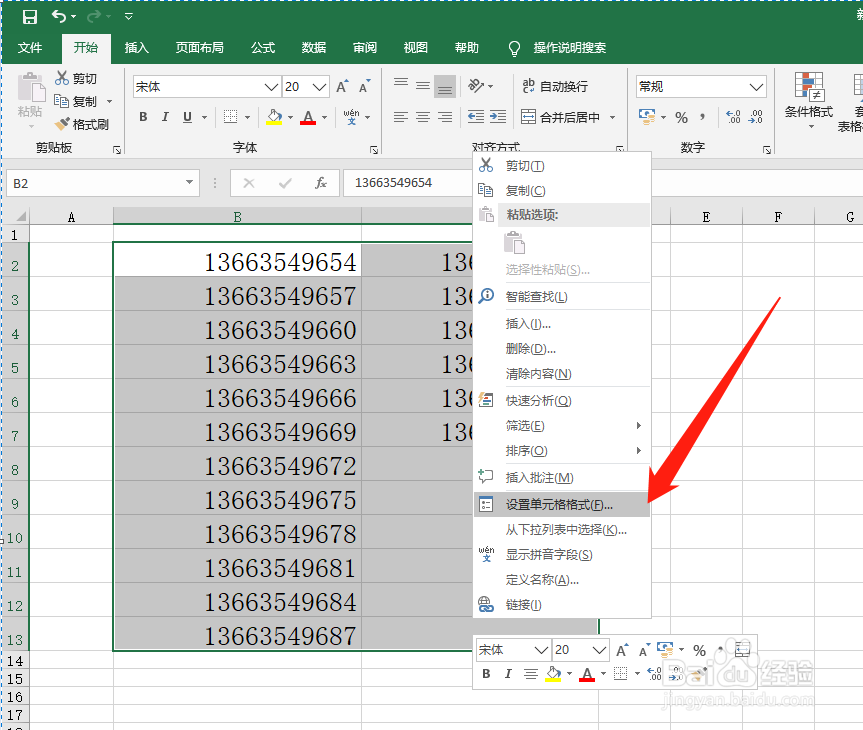Open 排序(O) submenu in context menu
Image resolution: width=863 pixels, height=730 pixels.
[x=561, y=451]
